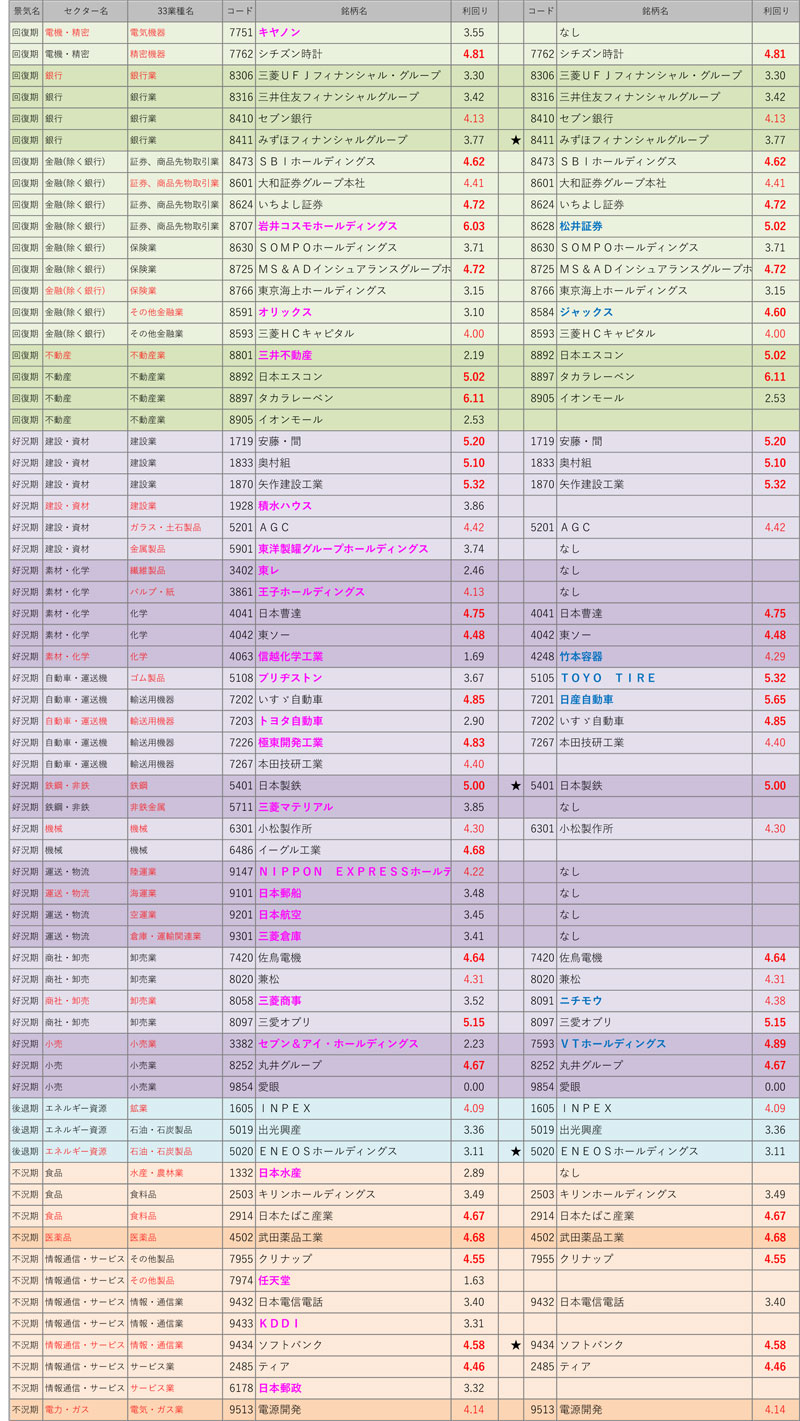Click the code 8628
800x1421 pixels.
click(x=541, y=226)
